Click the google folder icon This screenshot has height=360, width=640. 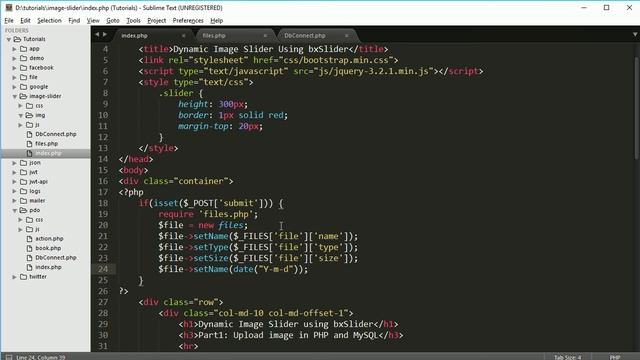[24, 87]
